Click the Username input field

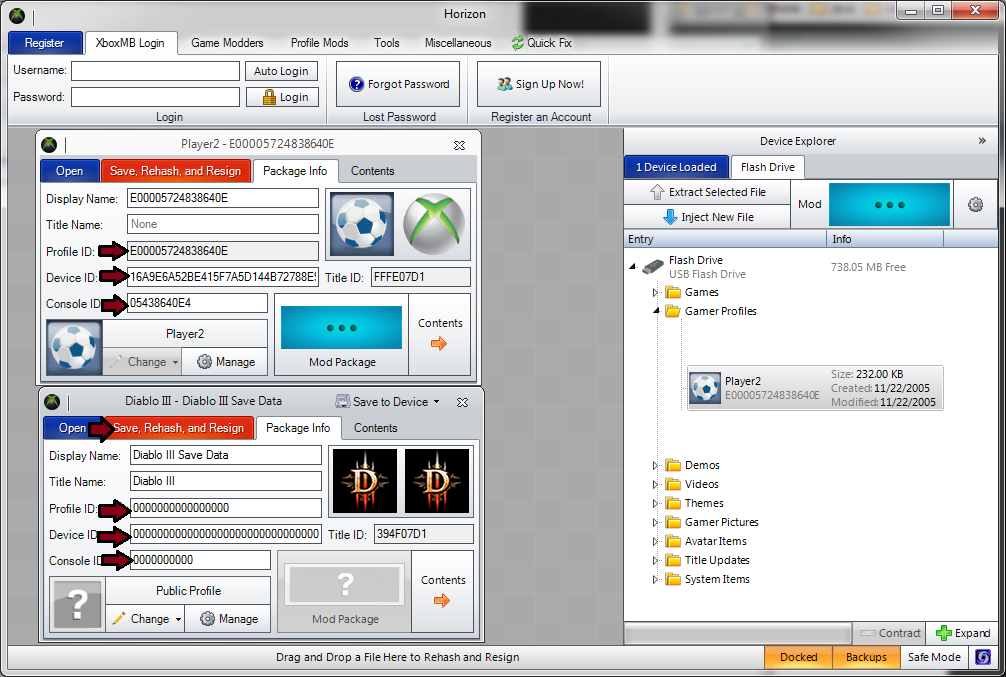click(155, 71)
